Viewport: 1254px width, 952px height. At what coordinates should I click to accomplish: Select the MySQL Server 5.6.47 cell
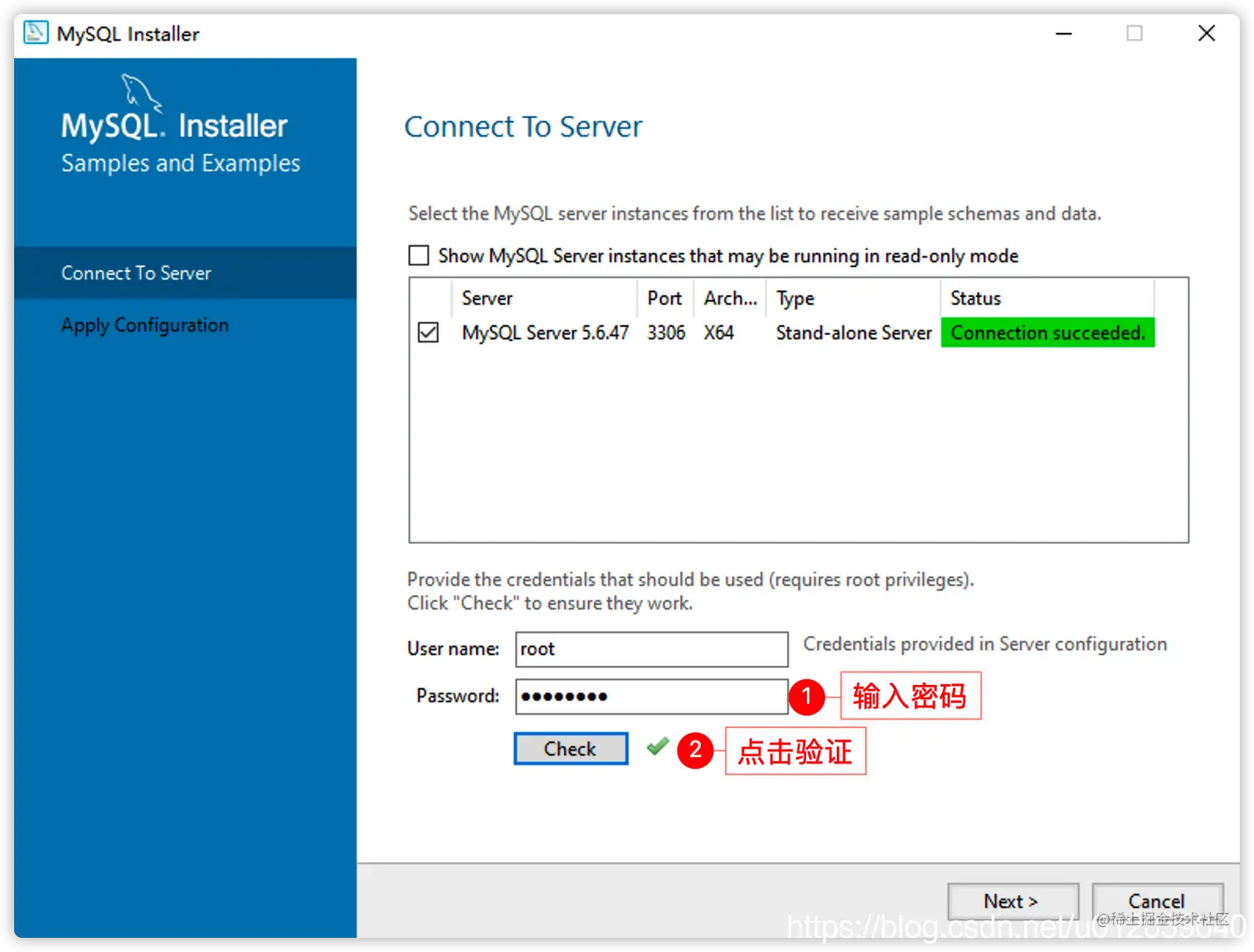(546, 333)
